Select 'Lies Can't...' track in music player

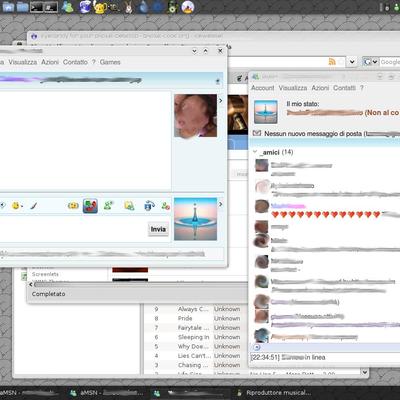pyautogui.click(x=194, y=356)
